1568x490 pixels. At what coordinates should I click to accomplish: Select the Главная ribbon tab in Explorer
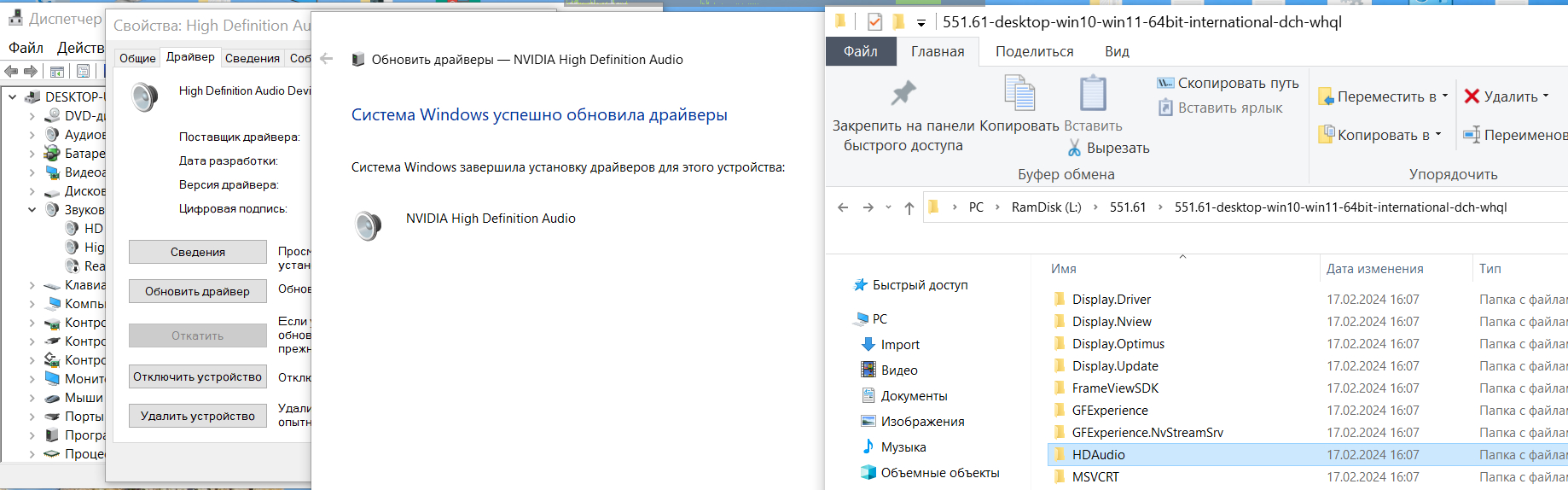(938, 51)
